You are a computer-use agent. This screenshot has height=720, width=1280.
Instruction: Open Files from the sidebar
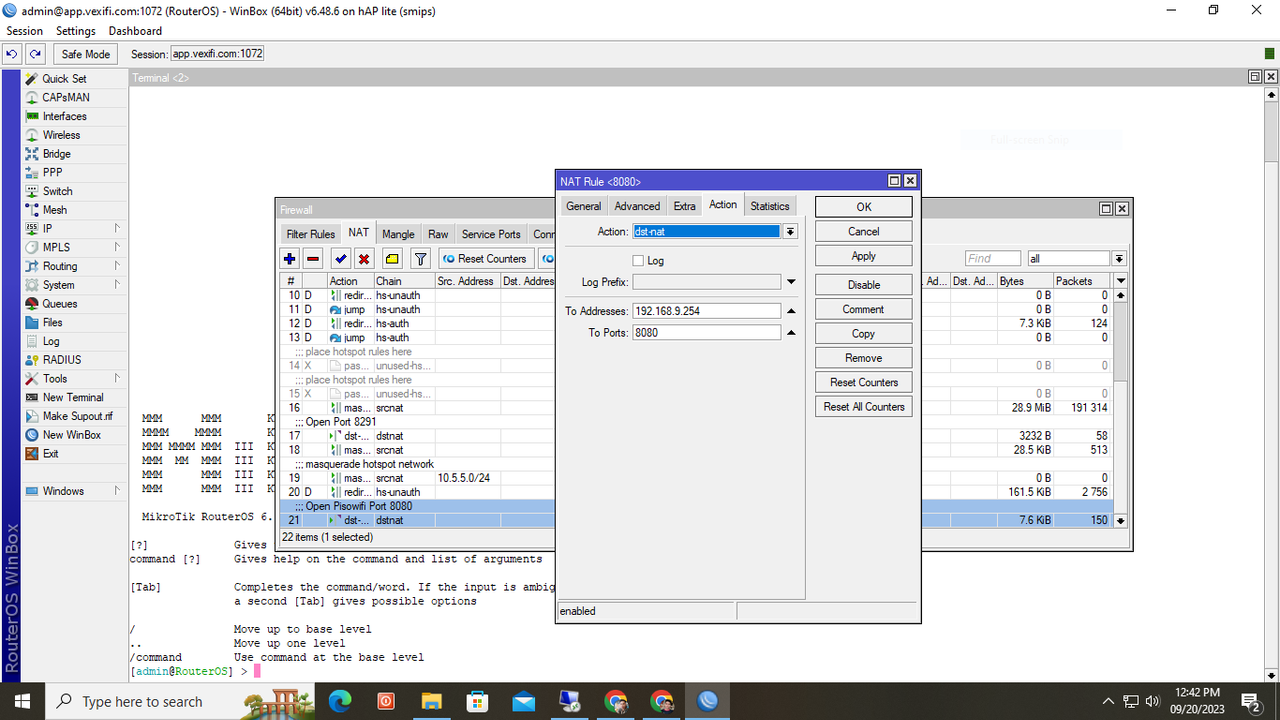click(x=52, y=322)
